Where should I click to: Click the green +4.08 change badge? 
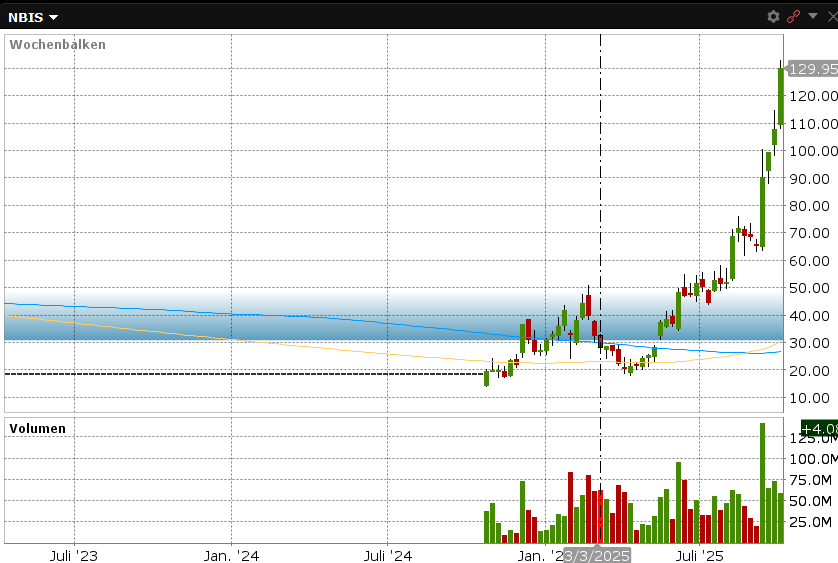pyautogui.click(x=819, y=429)
